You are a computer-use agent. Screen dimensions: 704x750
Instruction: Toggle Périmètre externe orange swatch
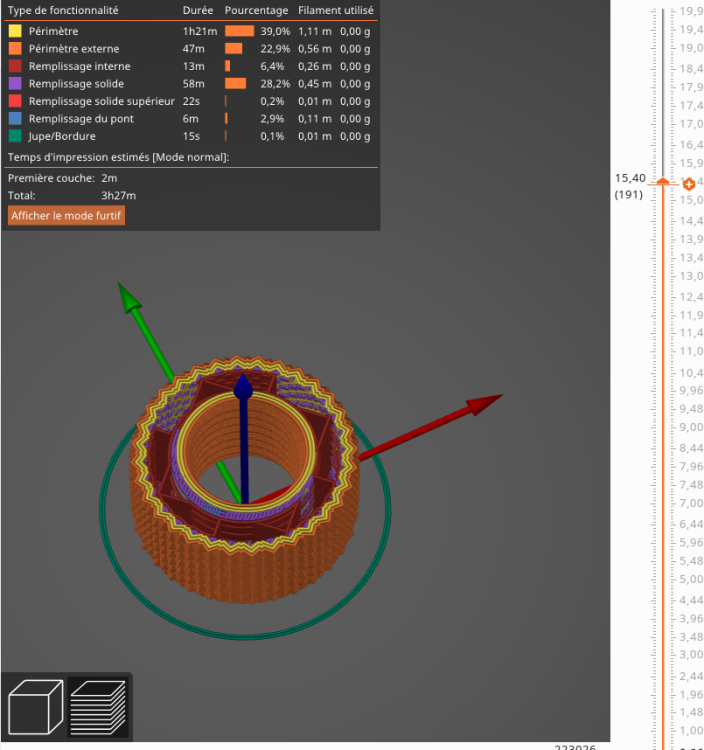pos(15,48)
